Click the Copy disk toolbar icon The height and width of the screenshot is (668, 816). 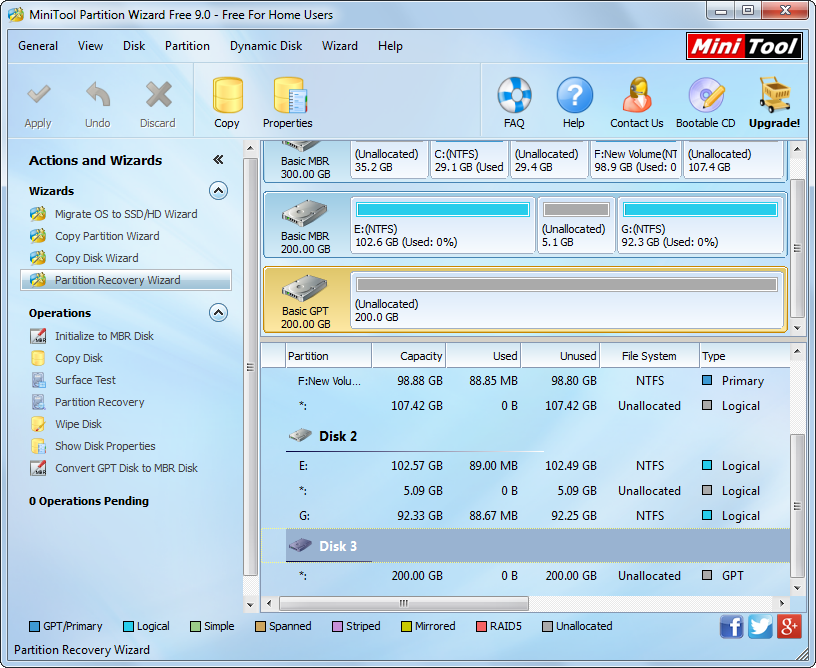[227, 102]
